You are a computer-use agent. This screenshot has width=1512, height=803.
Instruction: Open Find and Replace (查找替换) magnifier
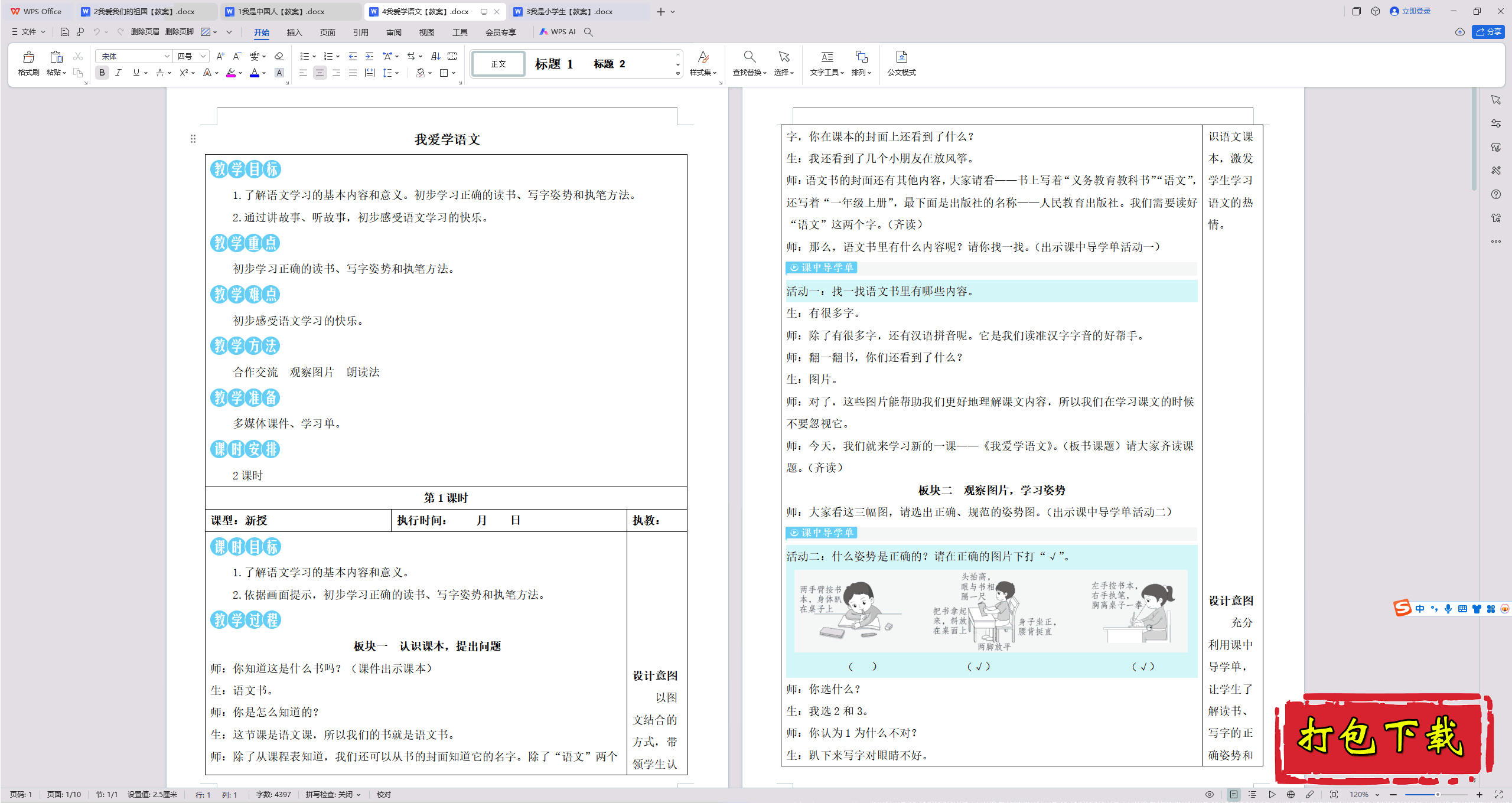tap(750, 57)
